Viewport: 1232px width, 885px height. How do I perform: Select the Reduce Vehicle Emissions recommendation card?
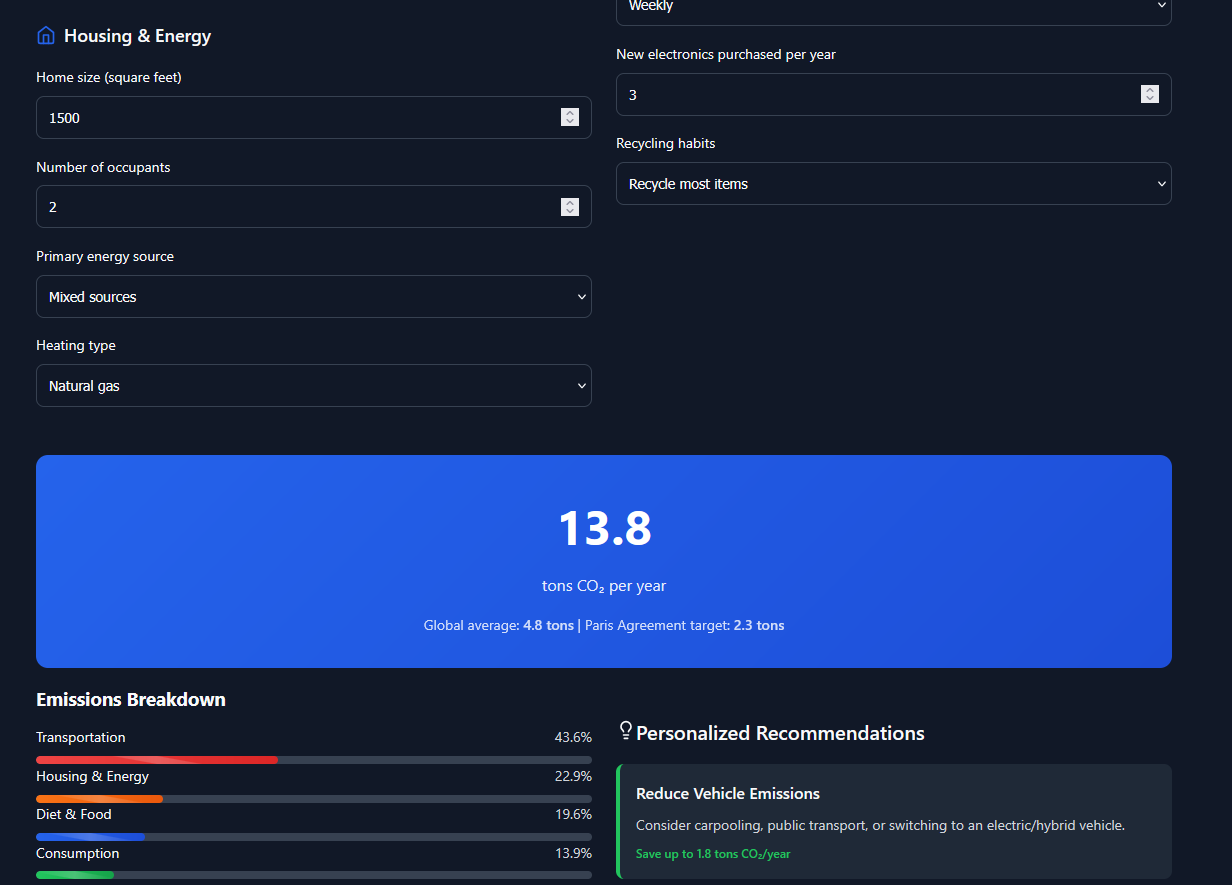pos(893,822)
